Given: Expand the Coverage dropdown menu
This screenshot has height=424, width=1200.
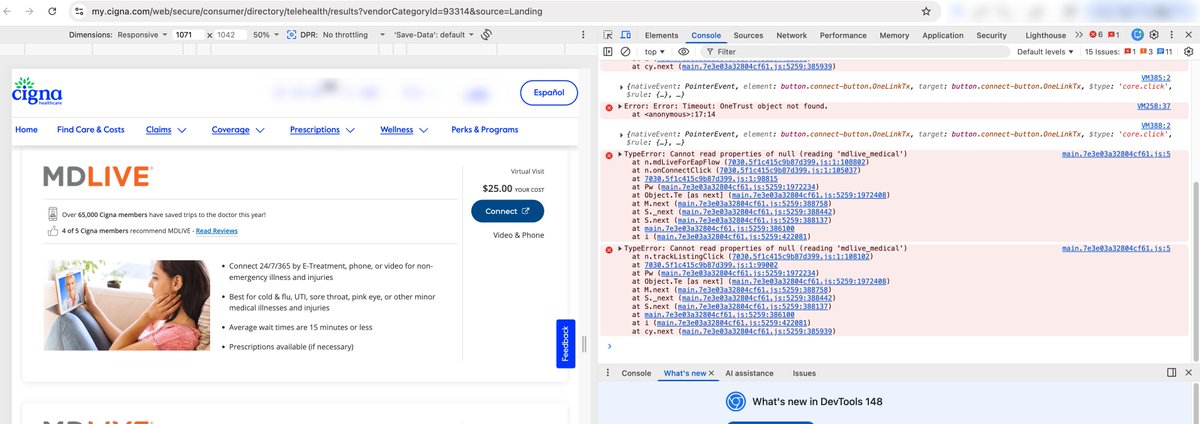Looking at the screenshot, I should click(238, 130).
